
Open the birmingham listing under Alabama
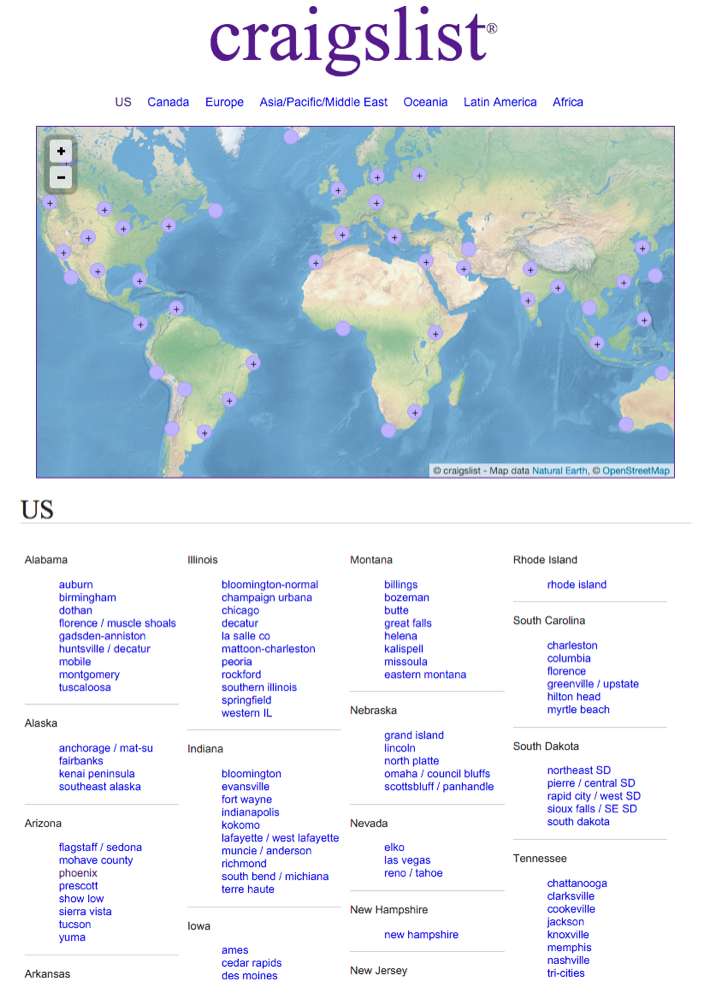pos(87,597)
